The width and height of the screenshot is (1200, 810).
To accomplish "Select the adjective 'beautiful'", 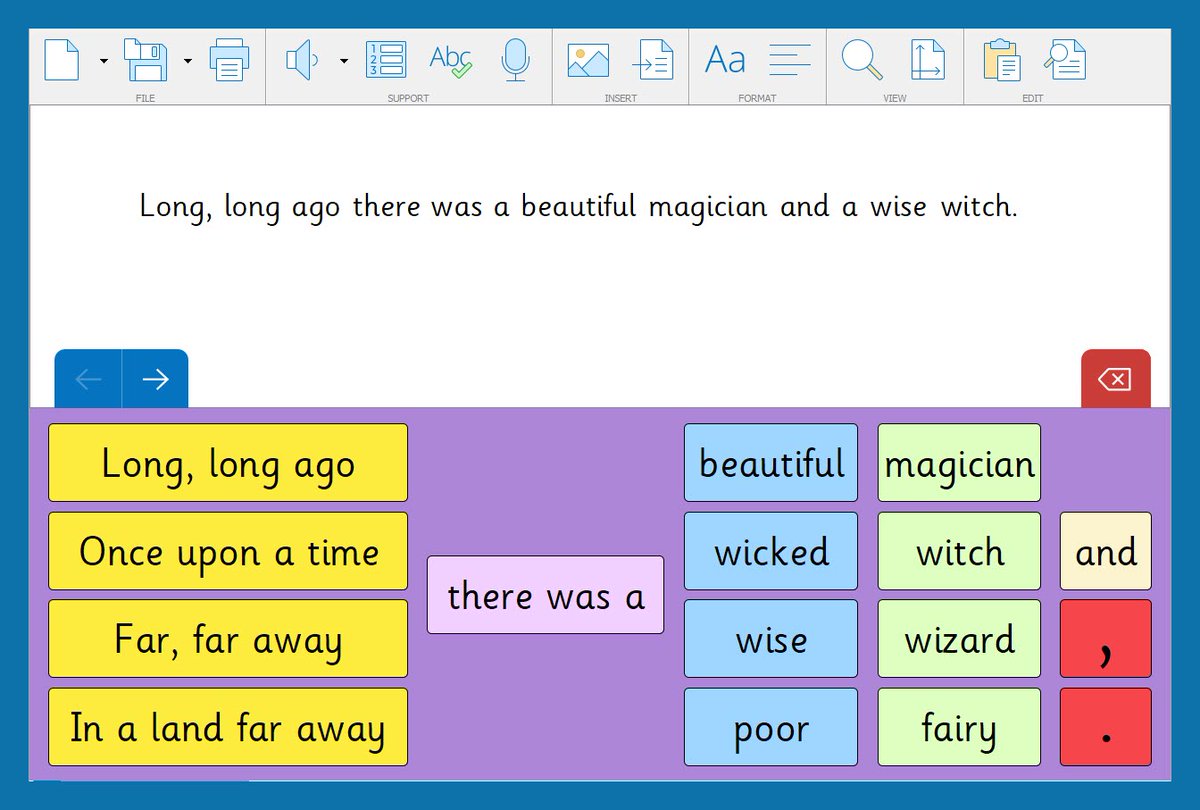I will pyautogui.click(x=771, y=463).
